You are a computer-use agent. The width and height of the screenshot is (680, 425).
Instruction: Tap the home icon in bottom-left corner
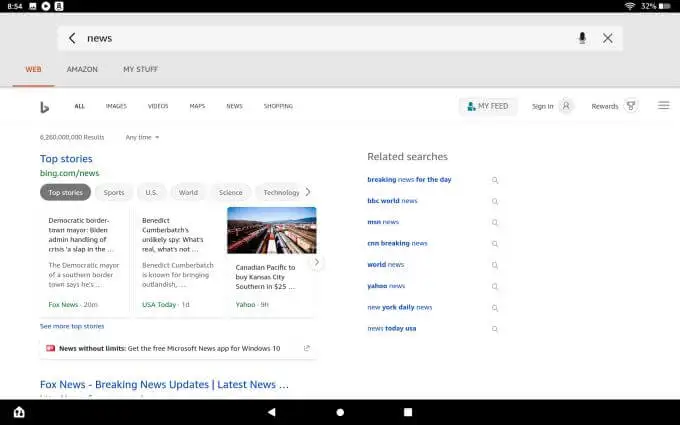(19, 412)
